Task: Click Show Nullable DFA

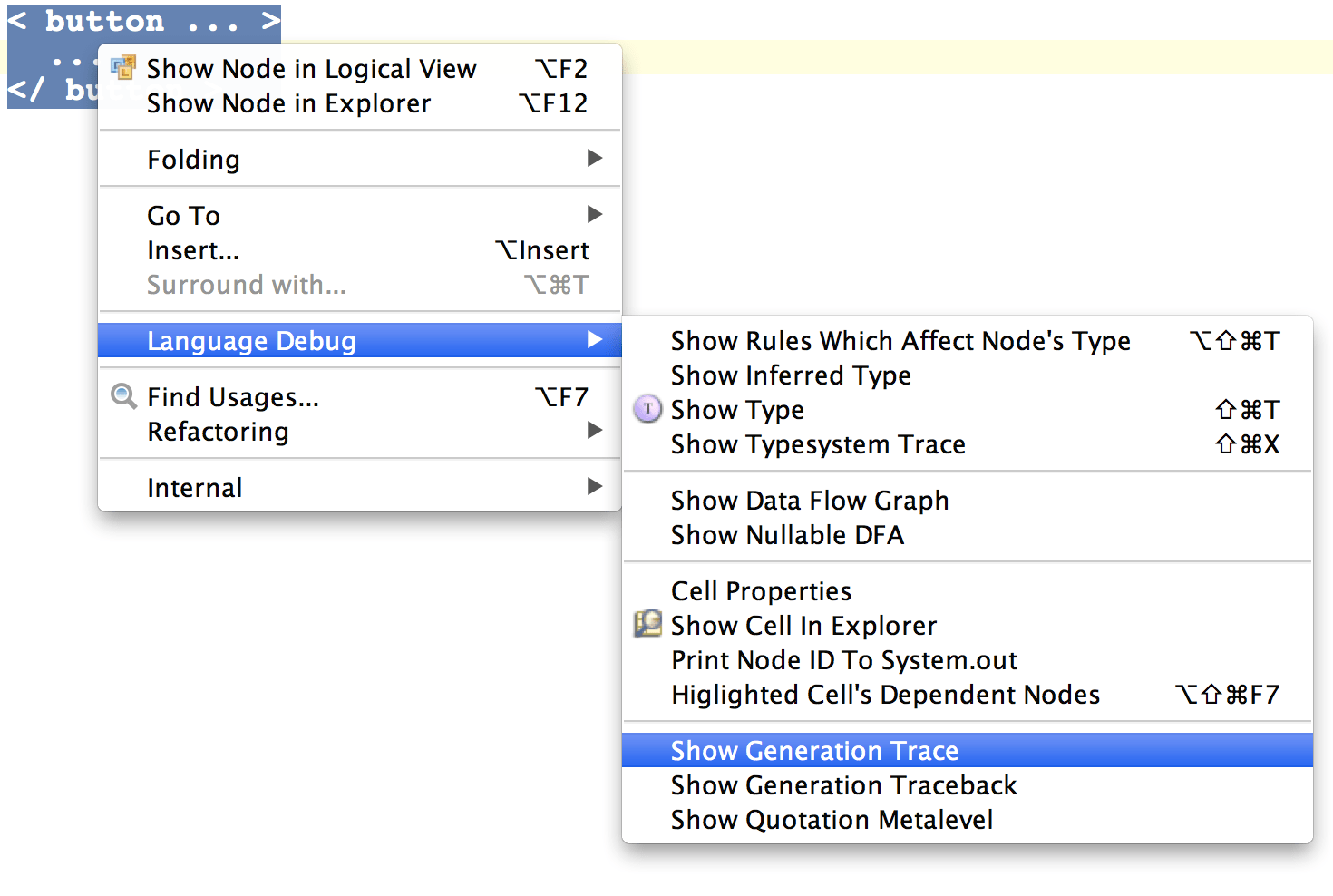Action: pos(787,535)
